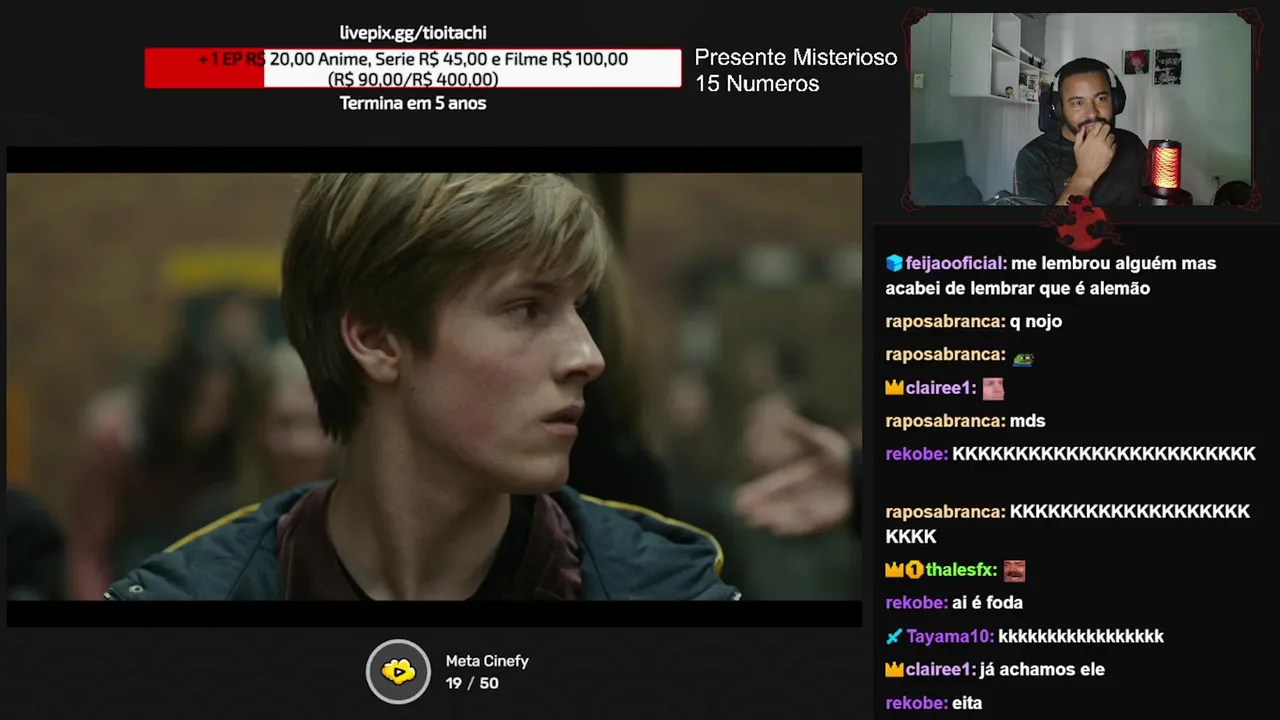Click the frog emote in raposabranca's message
This screenshot has height=720, width=1280.
tap(1022, 358)
